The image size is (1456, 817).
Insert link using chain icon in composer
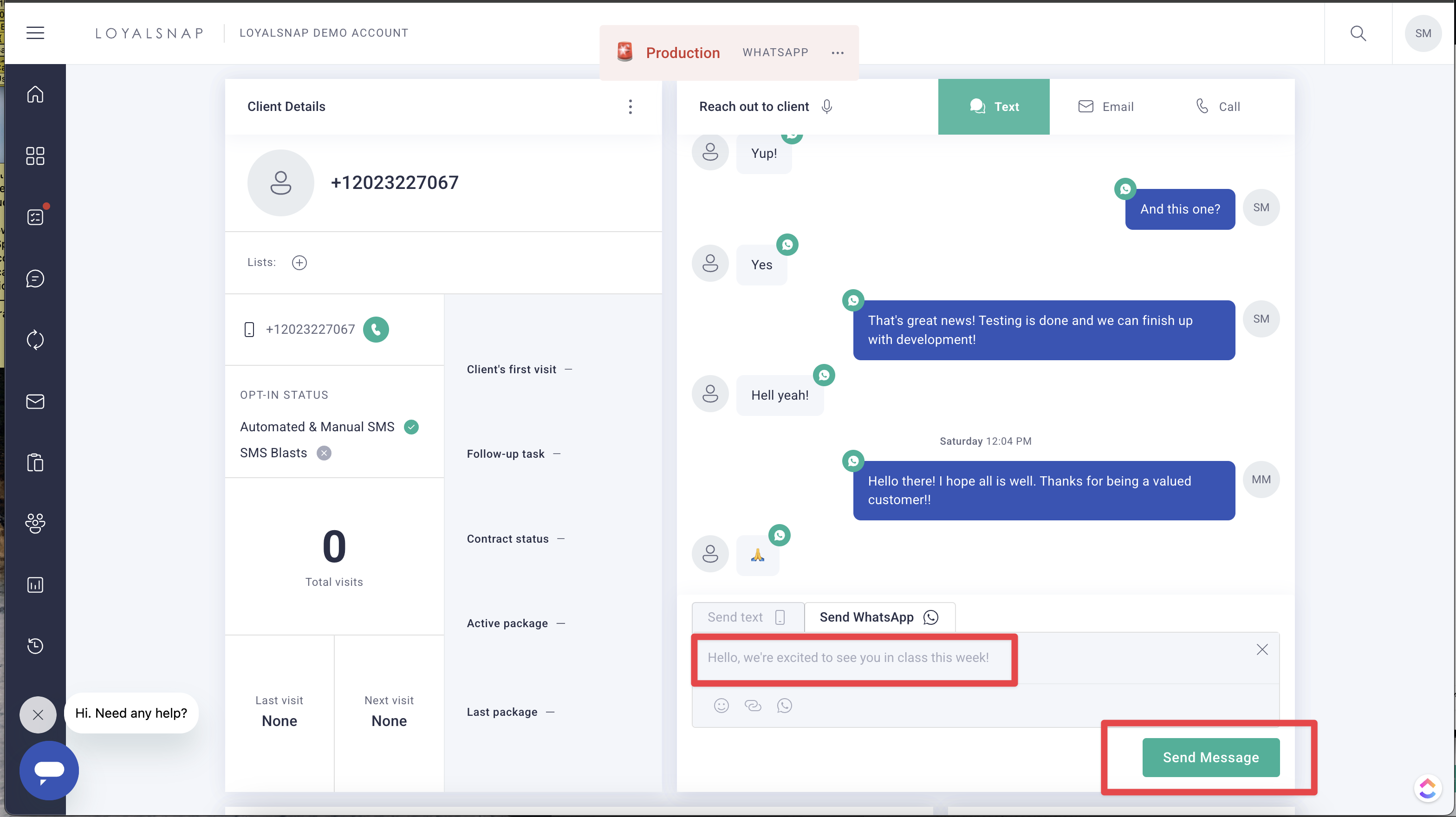[x=753, y=705]
